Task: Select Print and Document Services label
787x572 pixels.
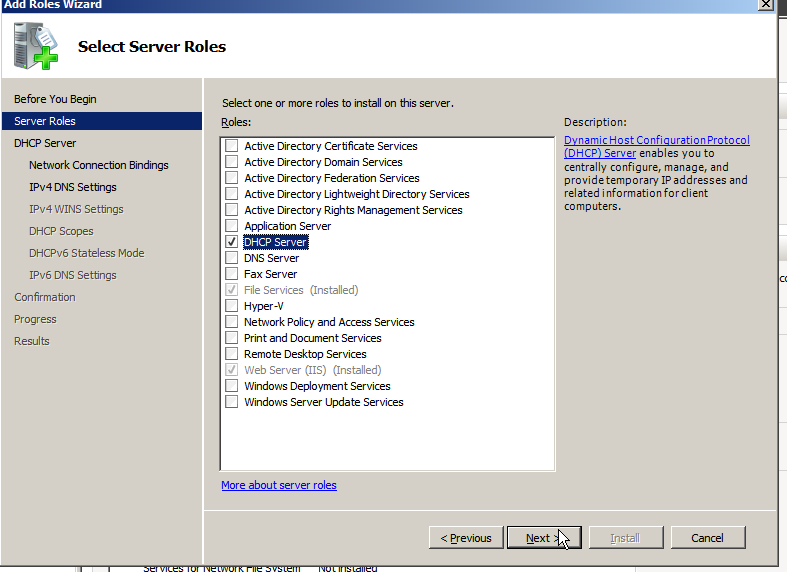Action: point(313,338)
